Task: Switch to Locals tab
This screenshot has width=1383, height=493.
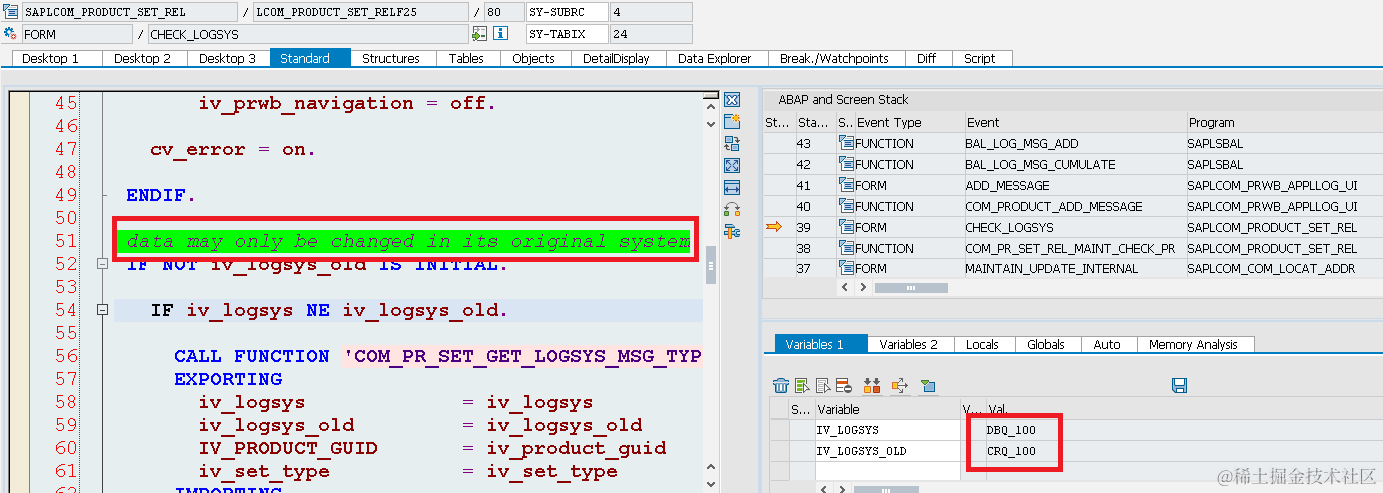Action: coord(982,344)
